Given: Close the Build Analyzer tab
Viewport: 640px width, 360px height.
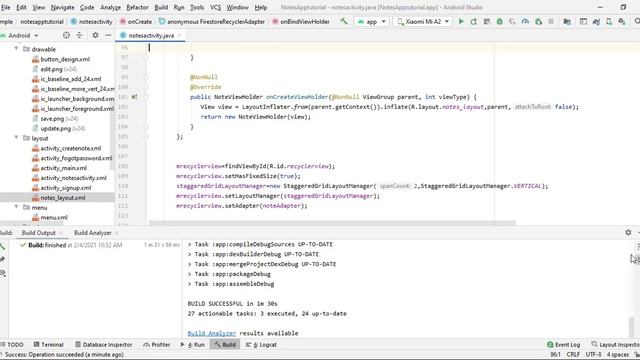Looking at the screenshot, I should pos(117,233).
